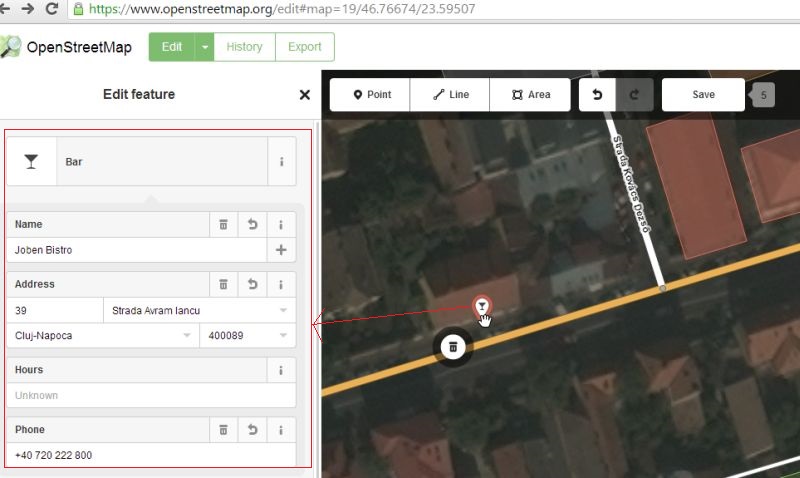Screen dimensions: 800x478
Task: Show Hours field info icon
Action: click(x=281, y=370)
